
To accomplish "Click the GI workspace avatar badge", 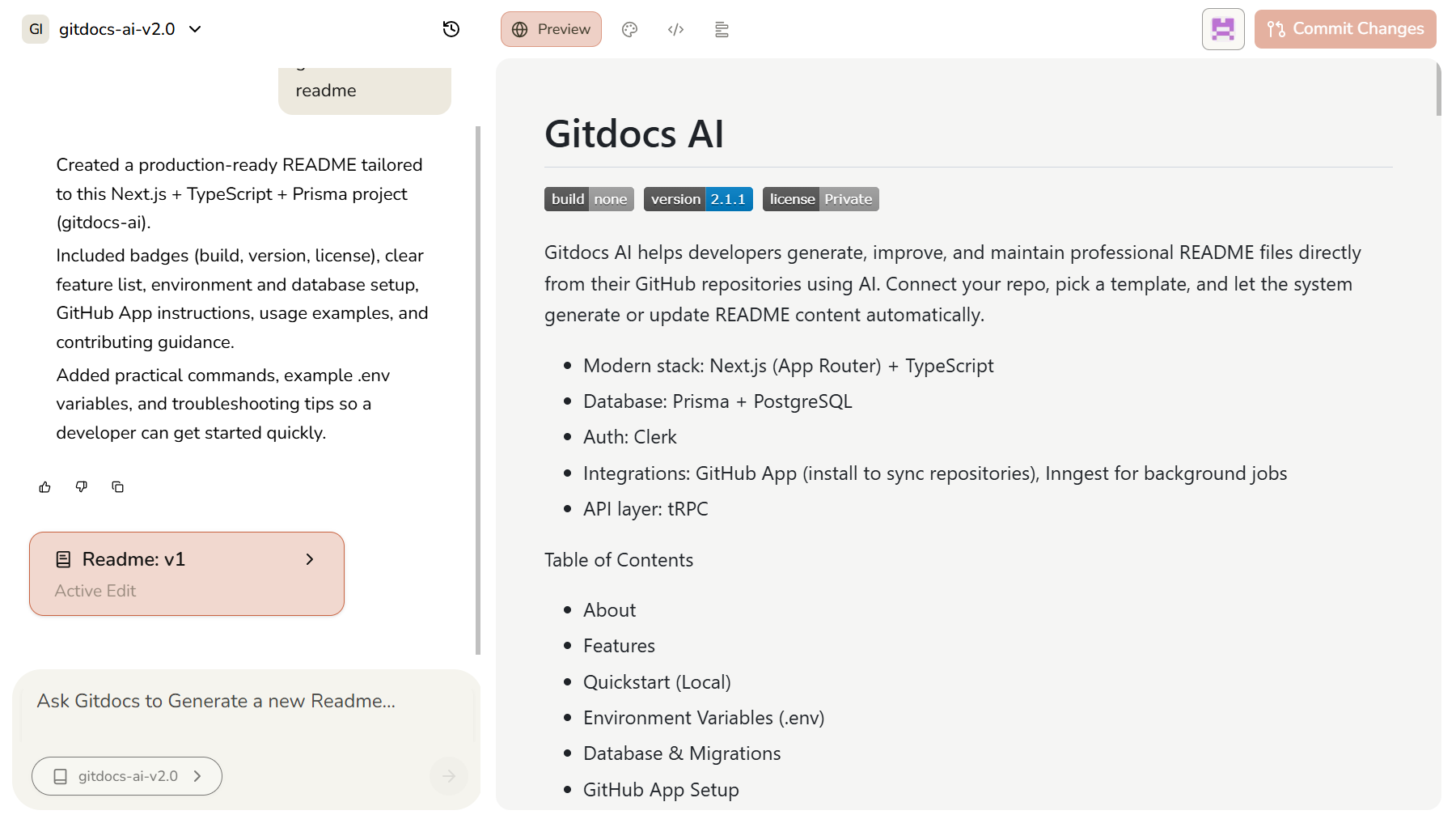I will (x=35, y=28).
